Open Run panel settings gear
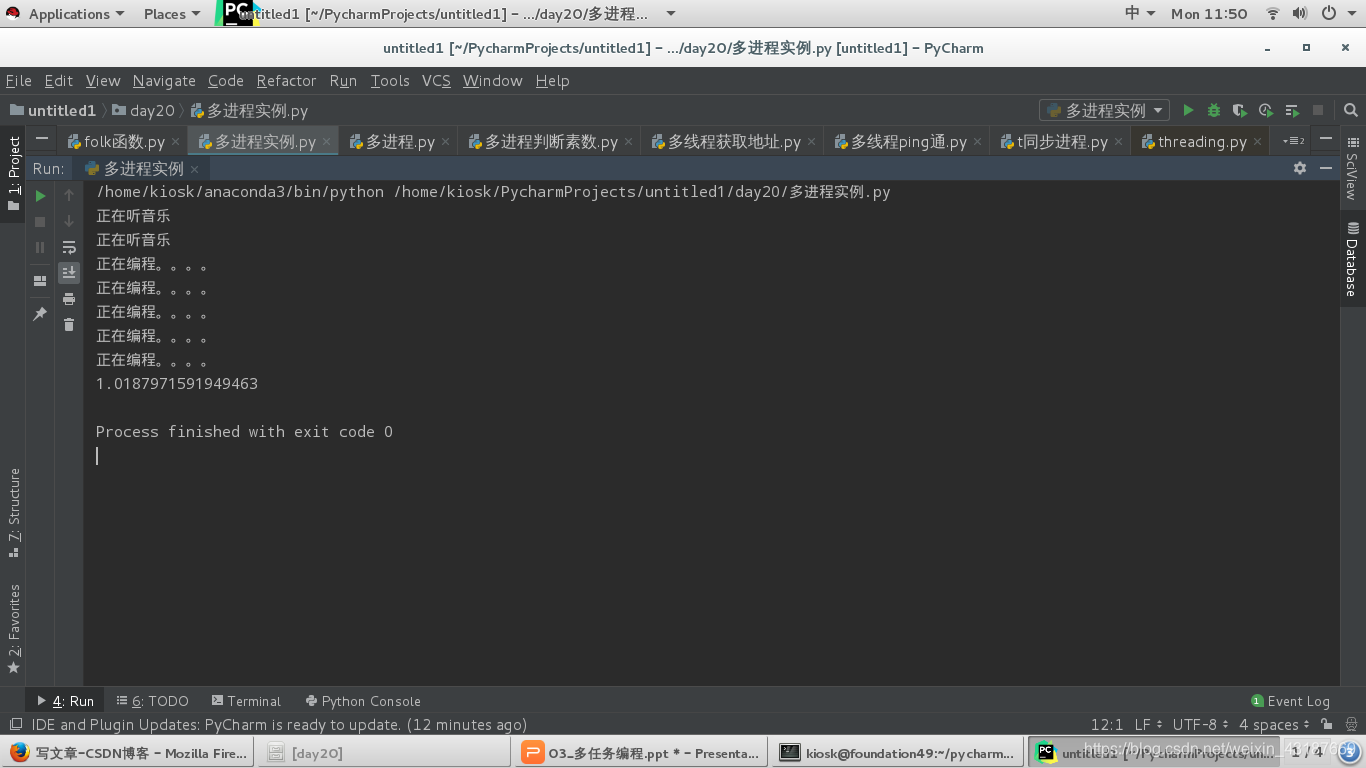1366x768 pixels. (1300, 168)
